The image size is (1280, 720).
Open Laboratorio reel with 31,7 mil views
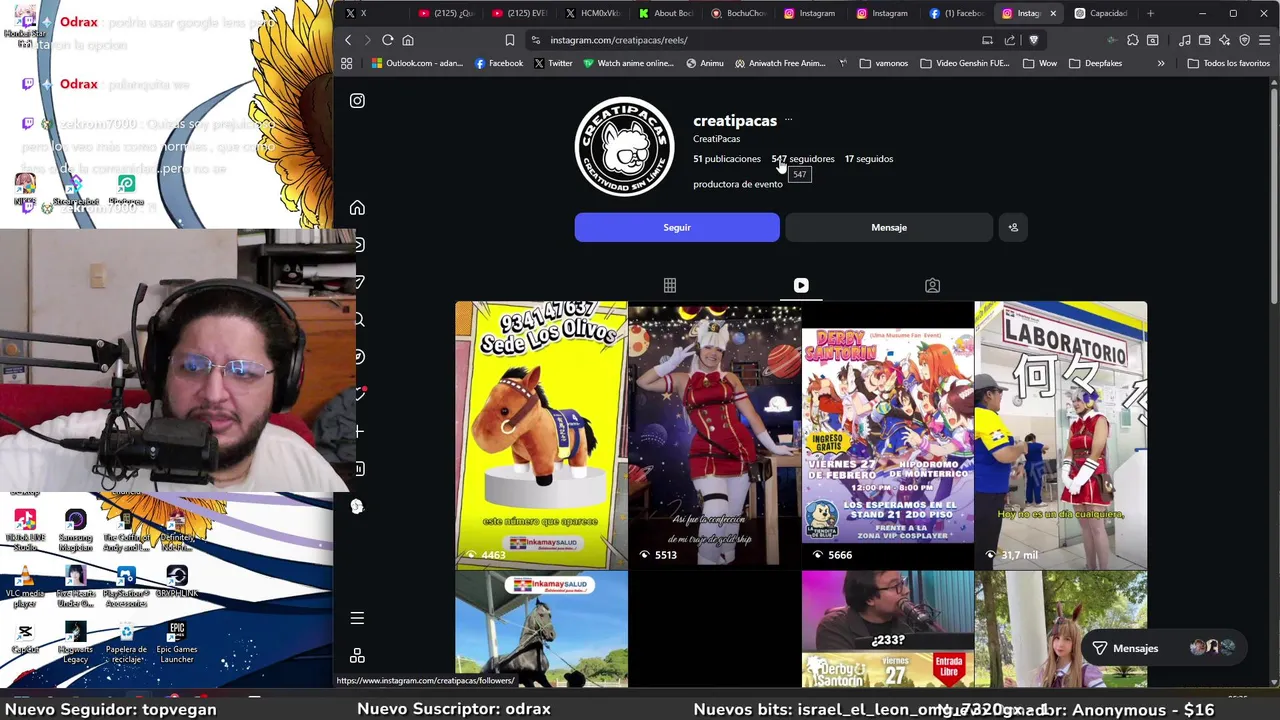click(1061, 435)
